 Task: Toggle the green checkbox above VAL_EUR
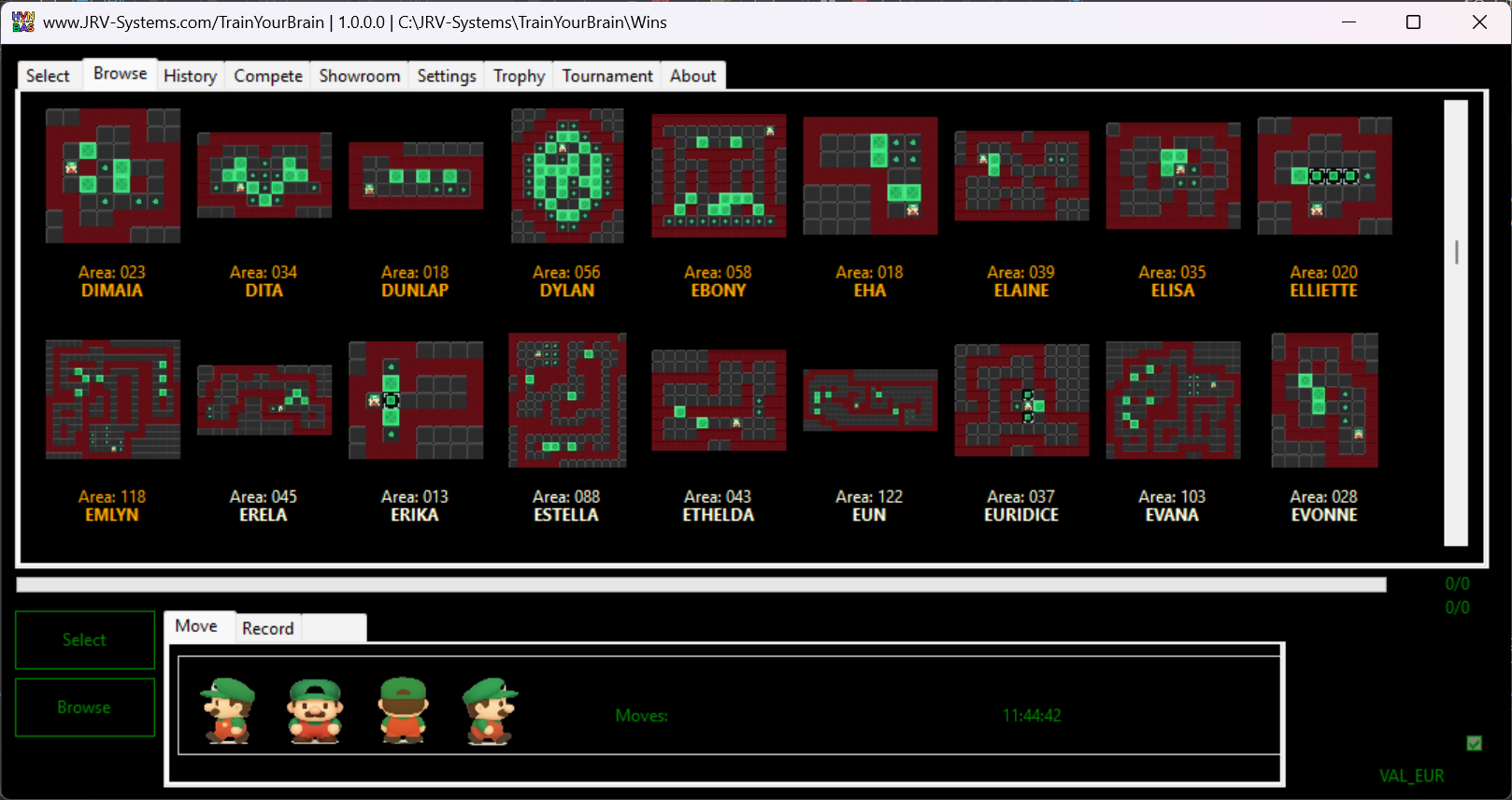click(x=1474, y=744)
